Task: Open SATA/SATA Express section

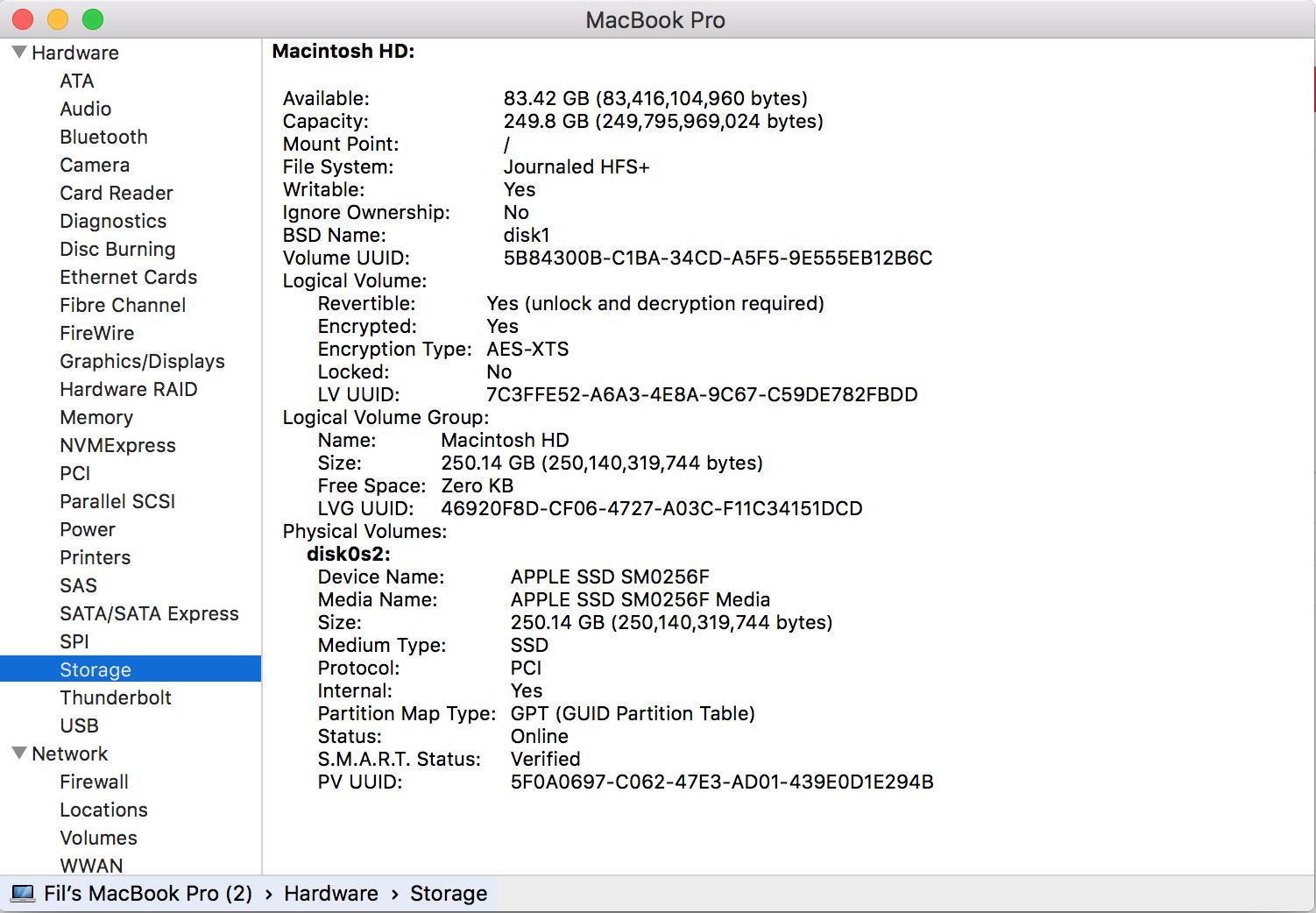Action: click(149, 613)
